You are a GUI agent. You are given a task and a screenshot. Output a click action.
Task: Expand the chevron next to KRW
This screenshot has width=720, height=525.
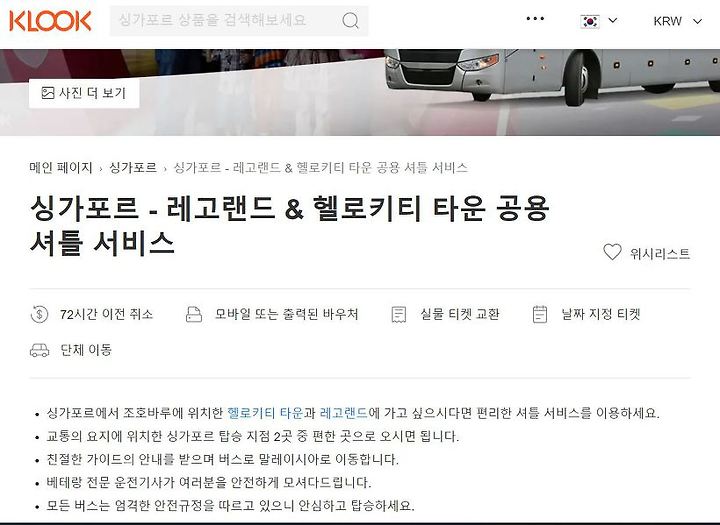tap(698, 21)
